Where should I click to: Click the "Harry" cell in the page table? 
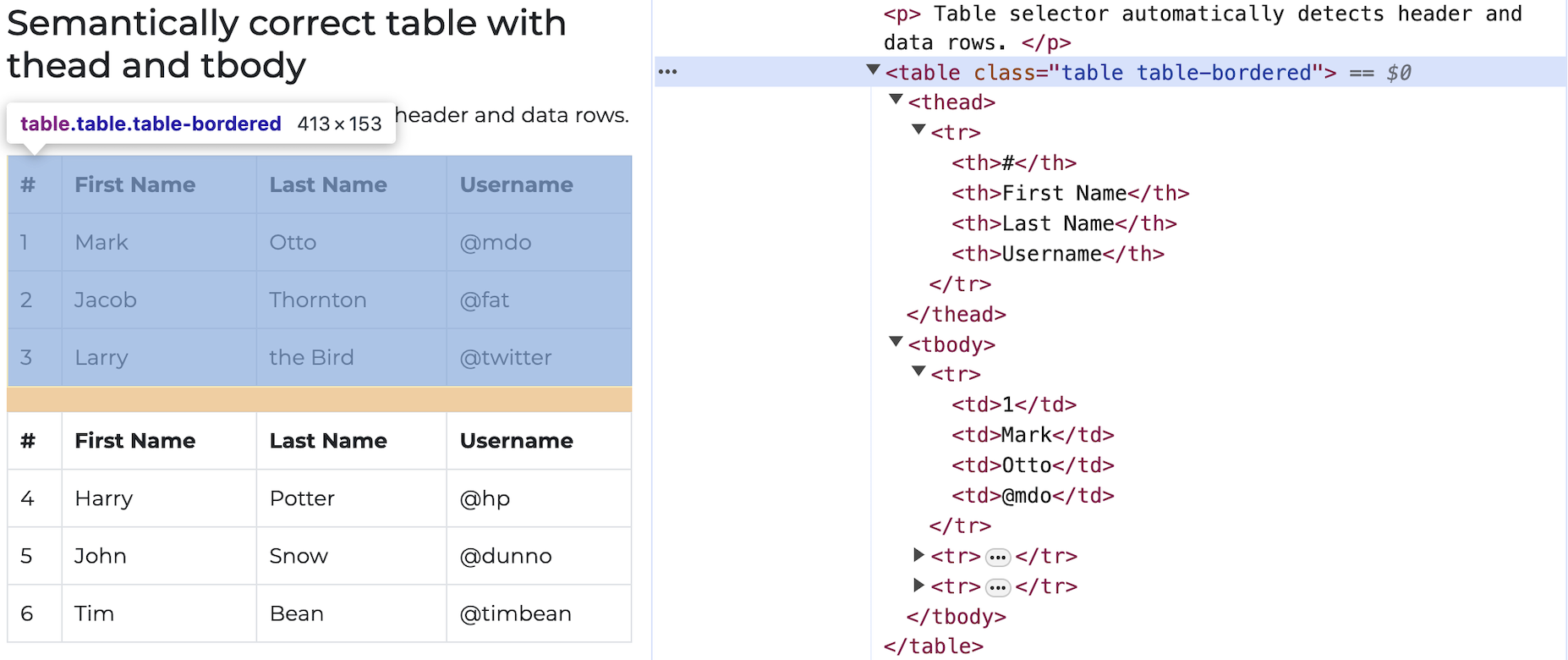(x=104, y=498)
